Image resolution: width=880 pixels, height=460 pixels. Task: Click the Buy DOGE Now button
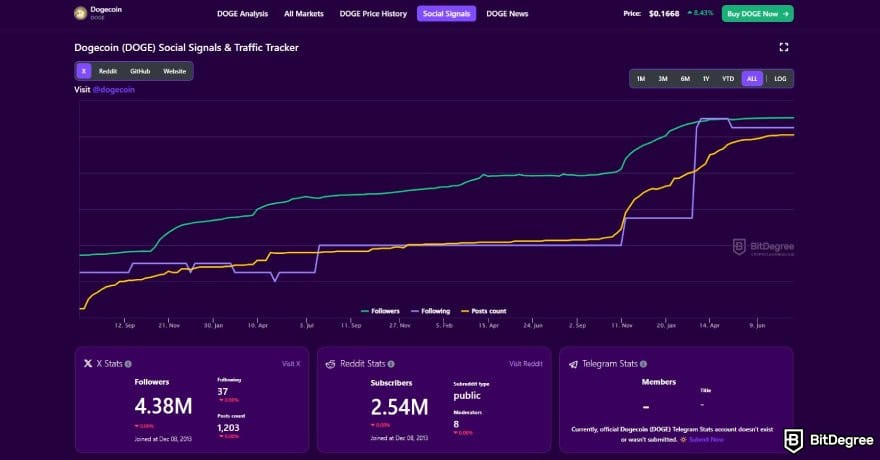point(758,13)
